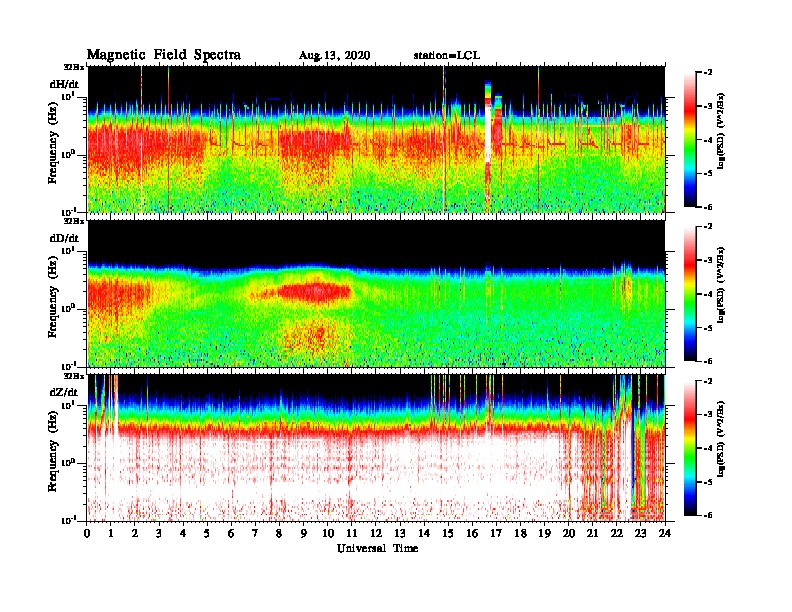Click the 10^1 frequency tick of the dH/dt panel
Image resolution: width=792 pixels, height=612 pixels.
[68, 96]
